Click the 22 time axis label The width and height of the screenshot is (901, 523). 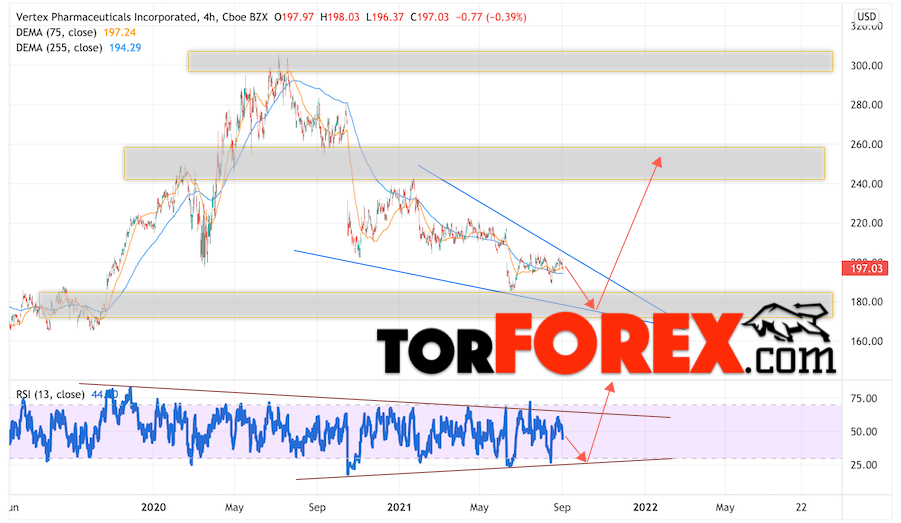coord(801,507)
